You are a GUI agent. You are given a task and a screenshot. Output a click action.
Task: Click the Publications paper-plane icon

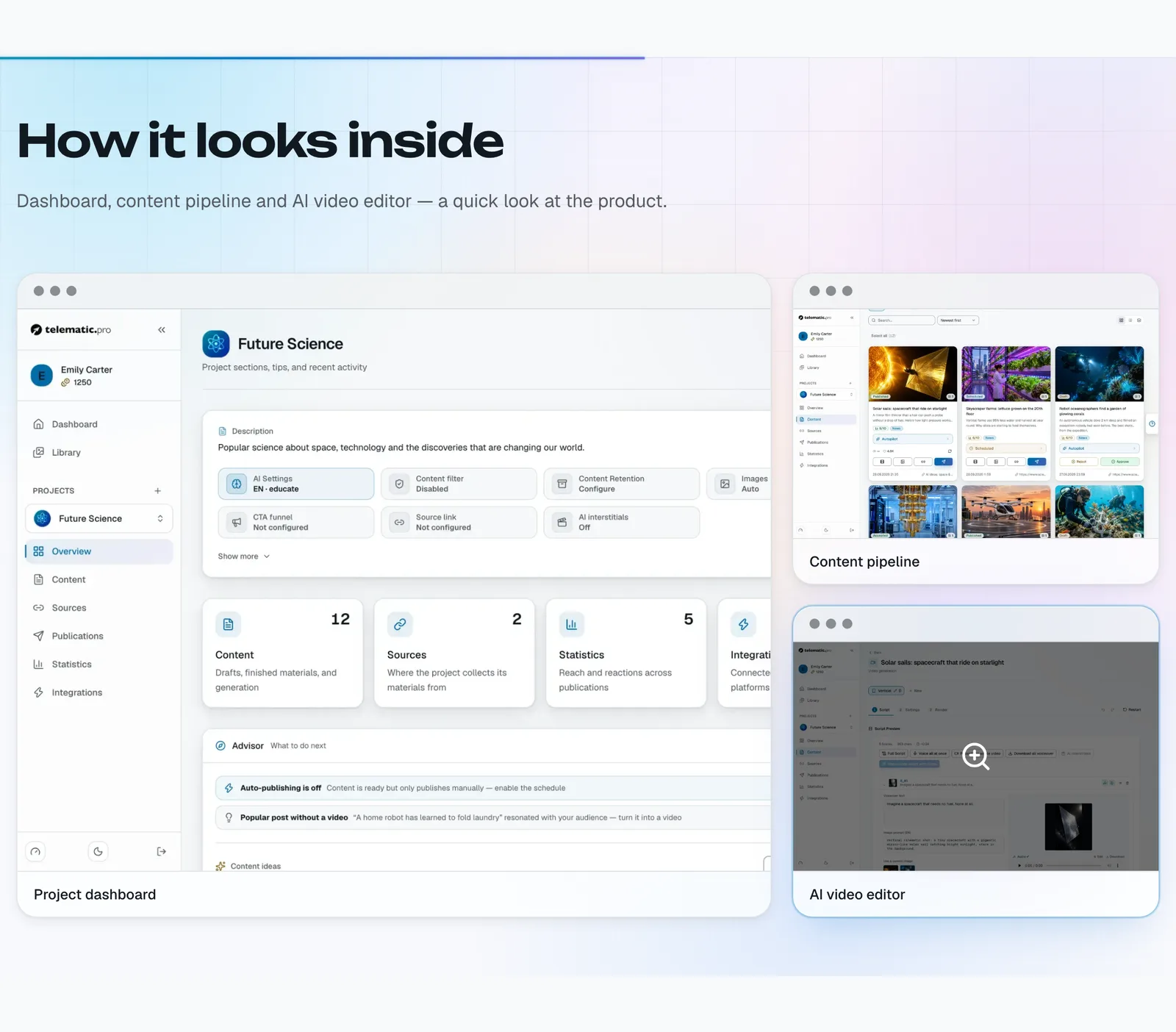pyautogui.click(x=39, y=636)
